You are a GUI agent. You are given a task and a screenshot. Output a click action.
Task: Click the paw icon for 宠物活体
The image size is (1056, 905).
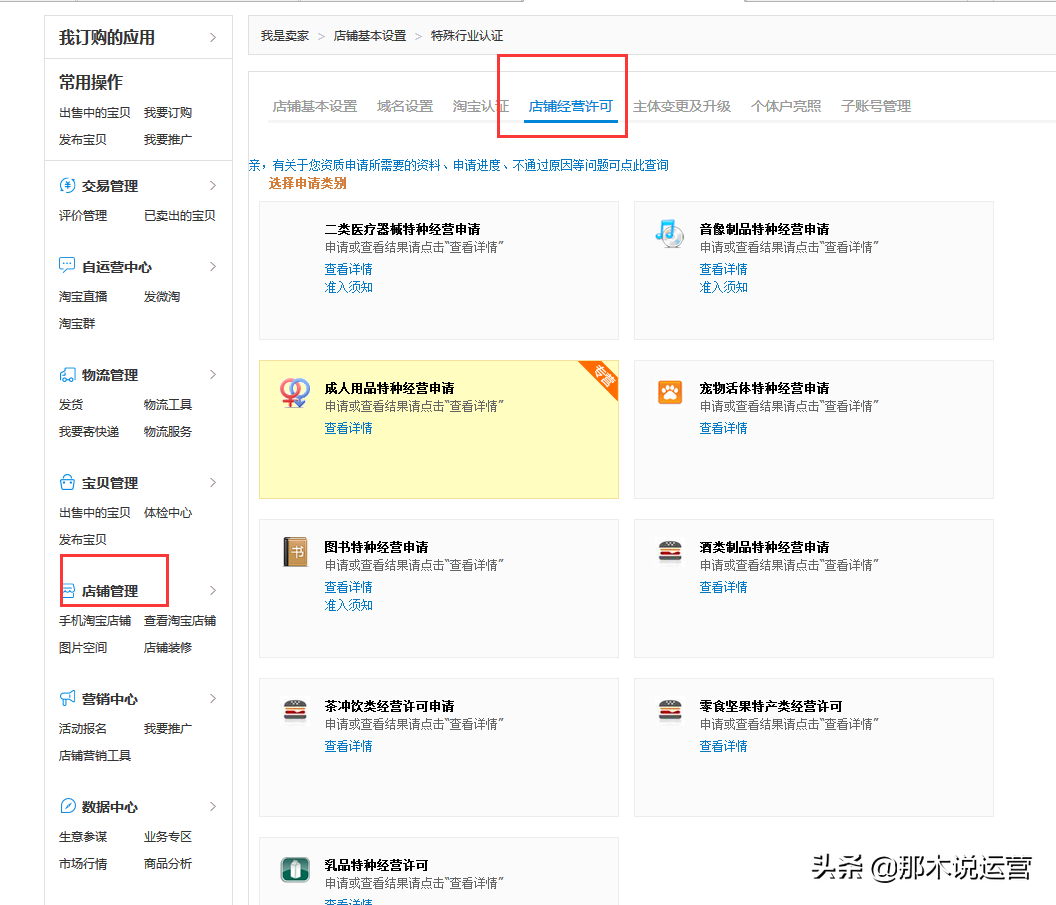pos(670,392)
